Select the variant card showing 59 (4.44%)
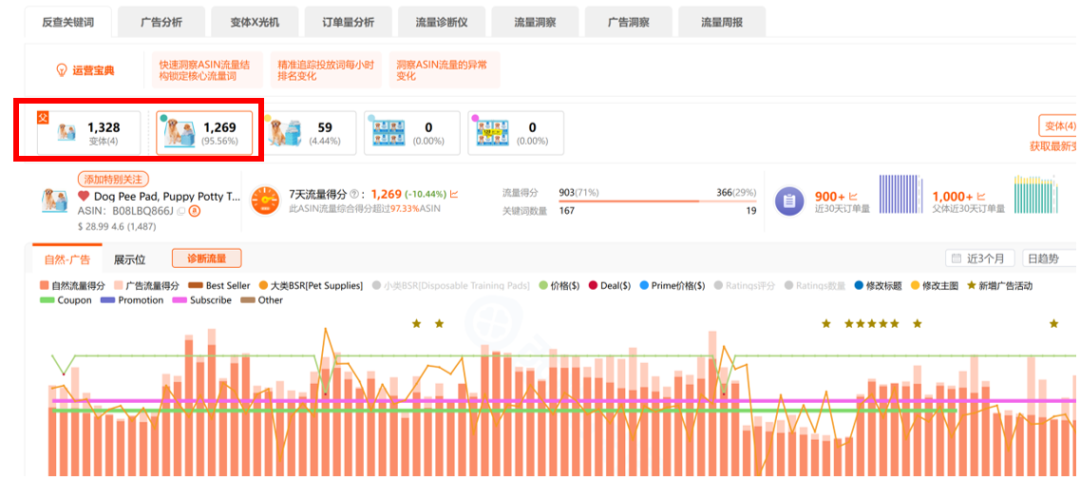The image size is (1080, 480). click(x=310, y=133)
